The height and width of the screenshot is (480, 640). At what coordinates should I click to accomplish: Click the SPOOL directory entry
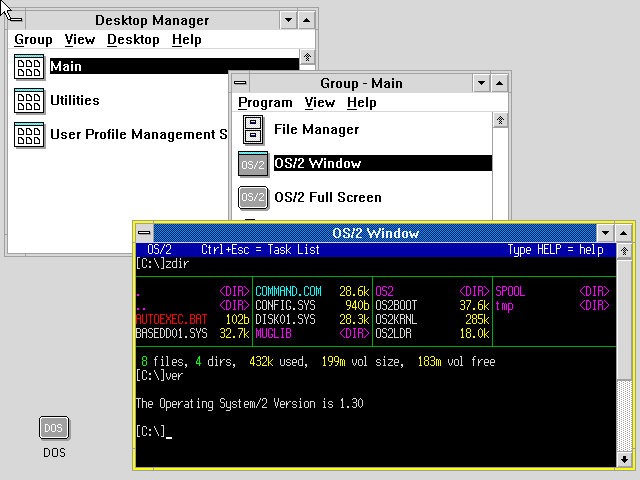pyautogui.click(x=510, y=291)
